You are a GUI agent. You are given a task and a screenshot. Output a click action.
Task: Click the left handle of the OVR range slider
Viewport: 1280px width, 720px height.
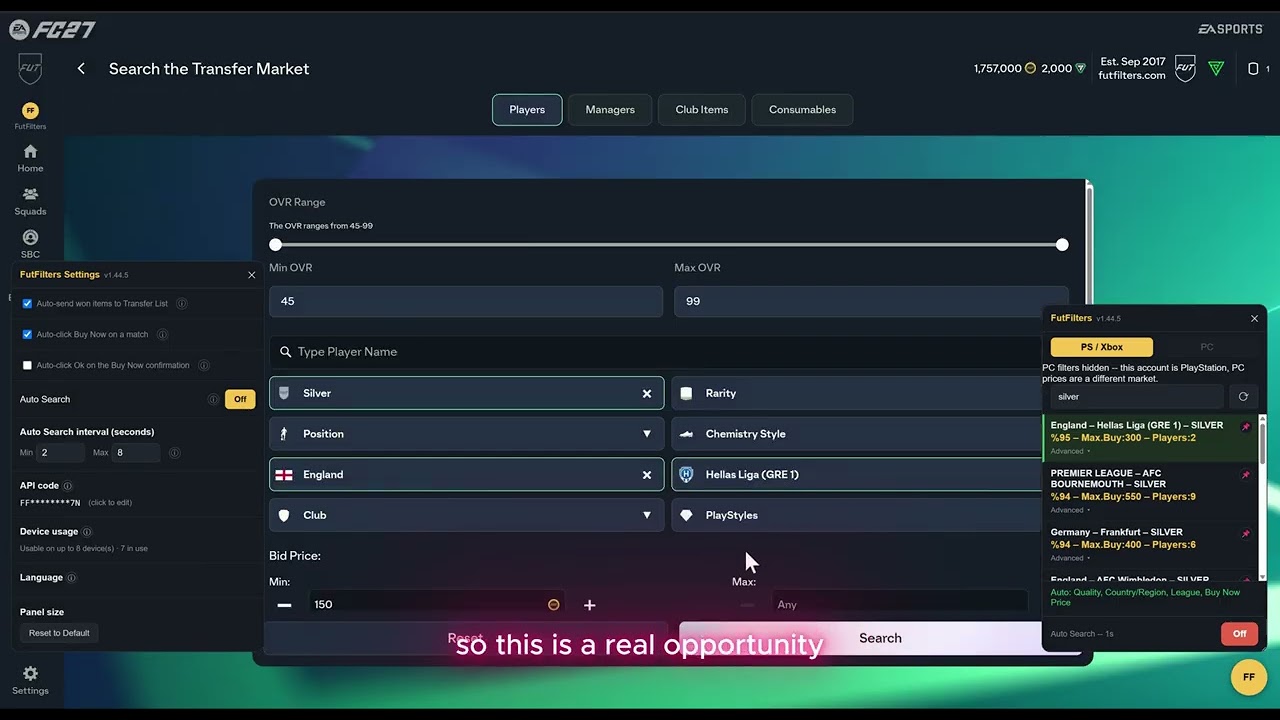(276, 245)
